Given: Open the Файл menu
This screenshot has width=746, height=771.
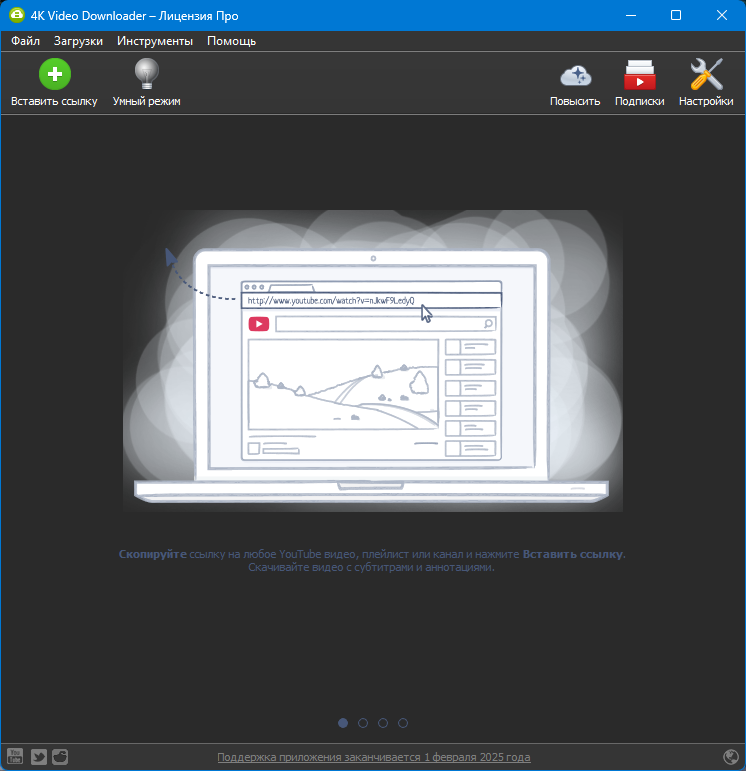Looking at the screenshot, I should 26,41.
